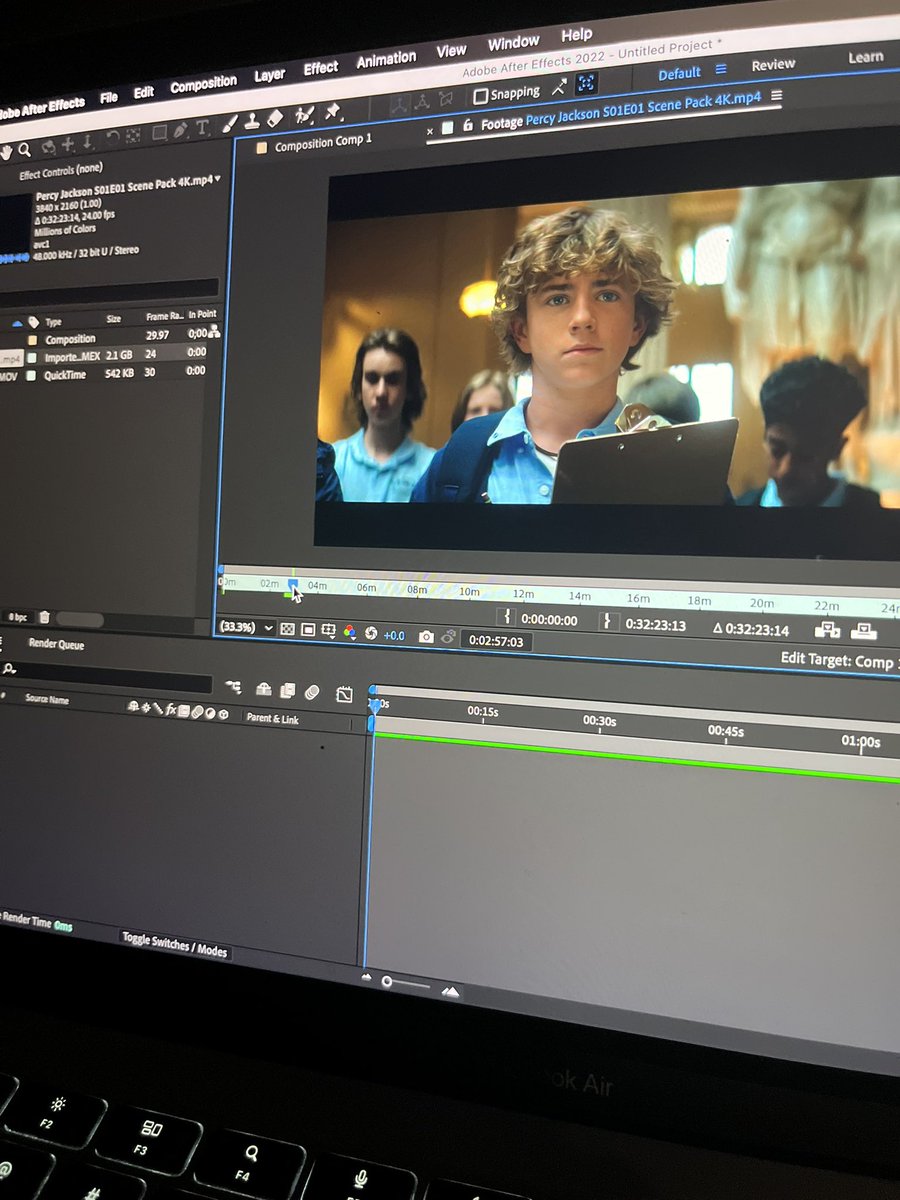
Task: Set Out point to current time
Action: (x=609, y=621)
